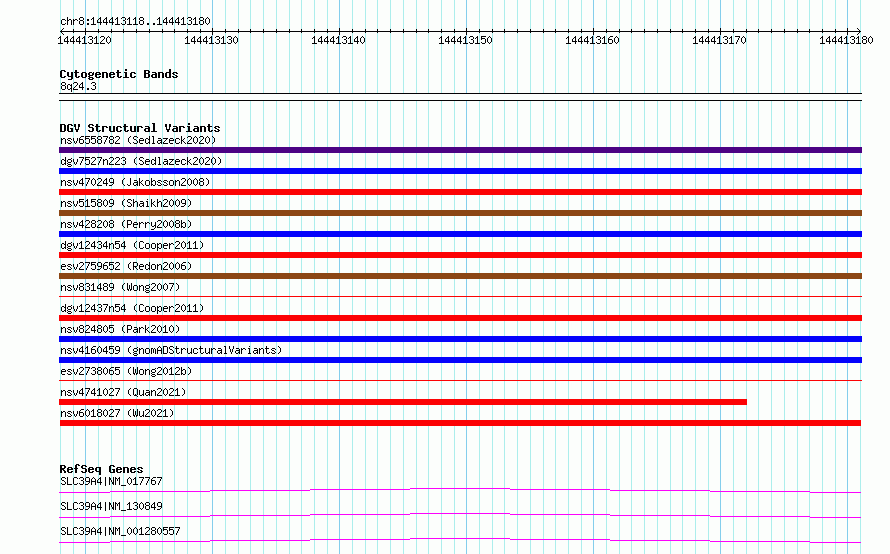Click the red bar under dgv12437n54
Viewport: 890px width, 554px height.
[x=460, y=318]
